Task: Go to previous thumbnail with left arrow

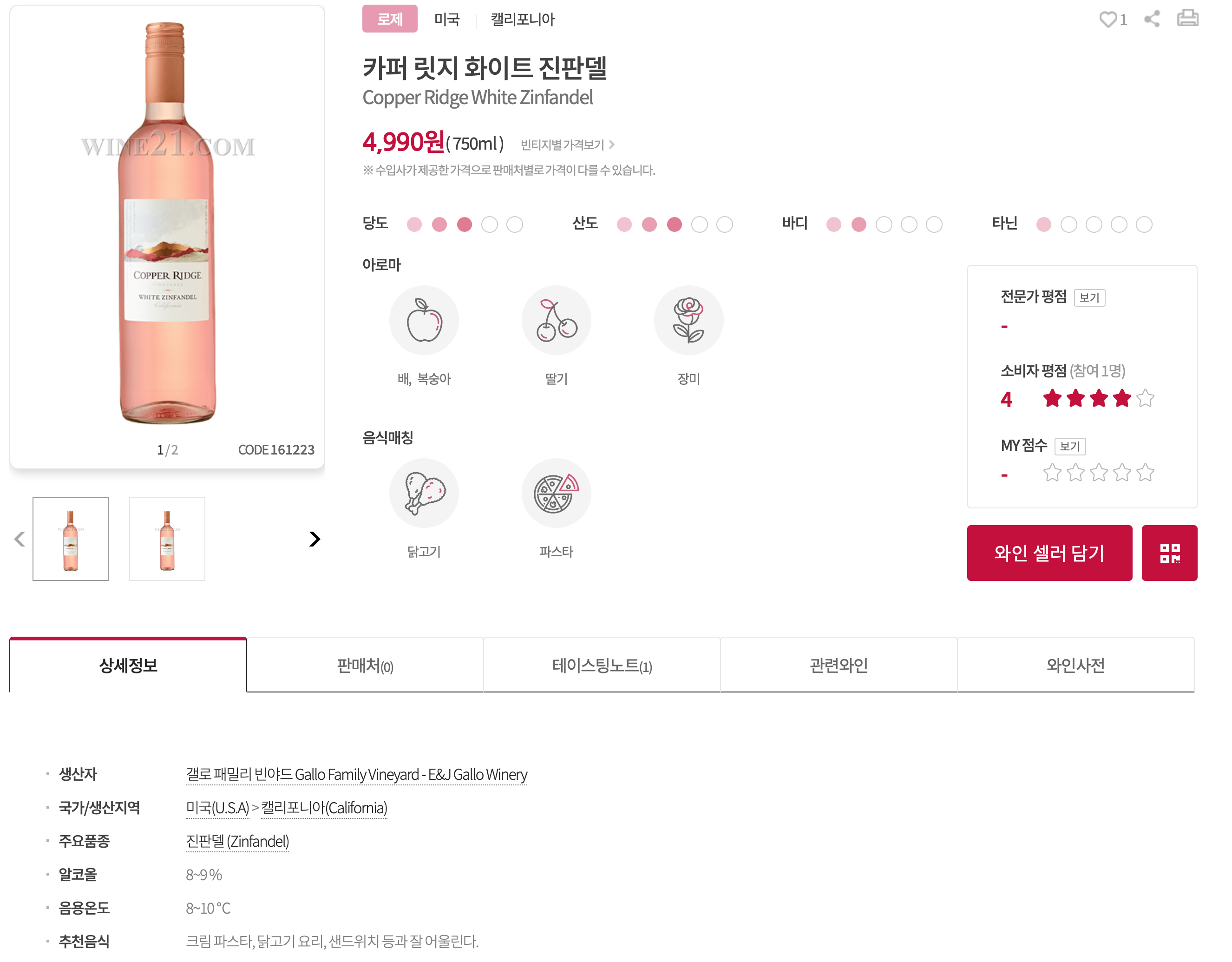Action: point(20,539)
